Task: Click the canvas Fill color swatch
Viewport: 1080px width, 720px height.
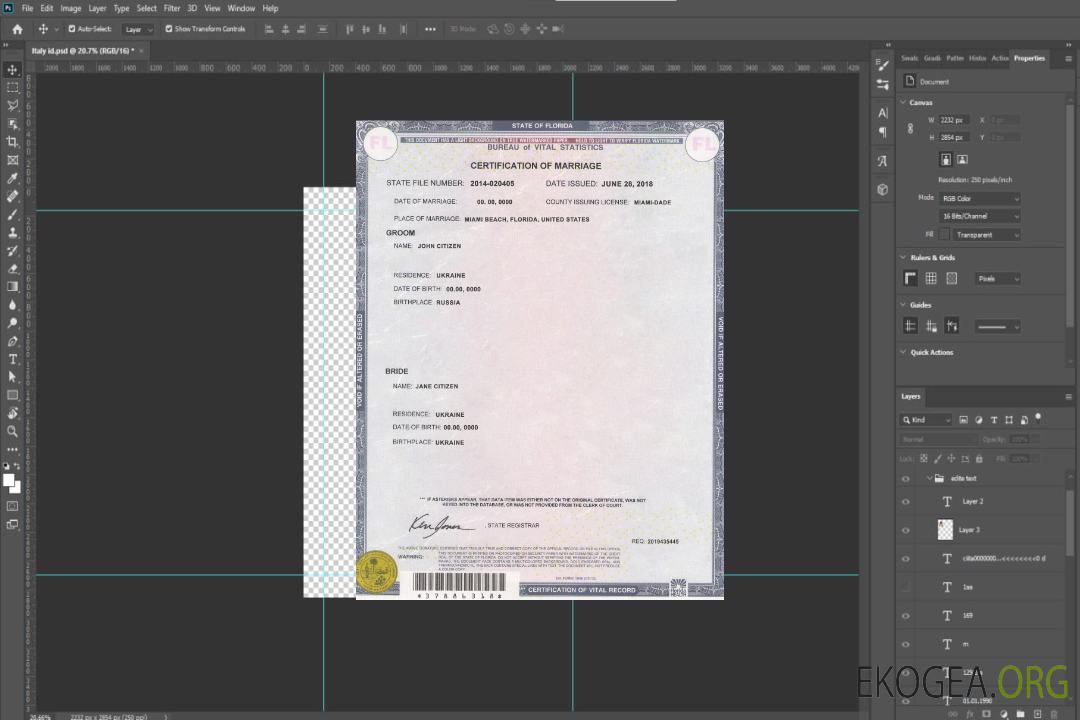Action: [x=944, y=235]
